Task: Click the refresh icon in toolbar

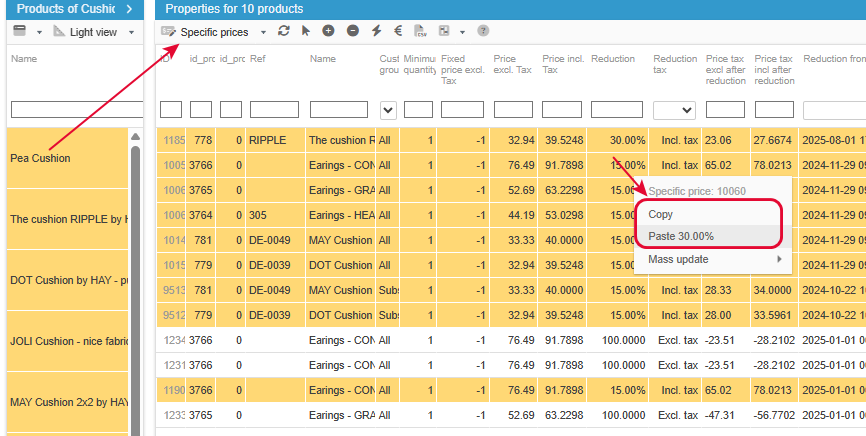Action: point(283,31)
